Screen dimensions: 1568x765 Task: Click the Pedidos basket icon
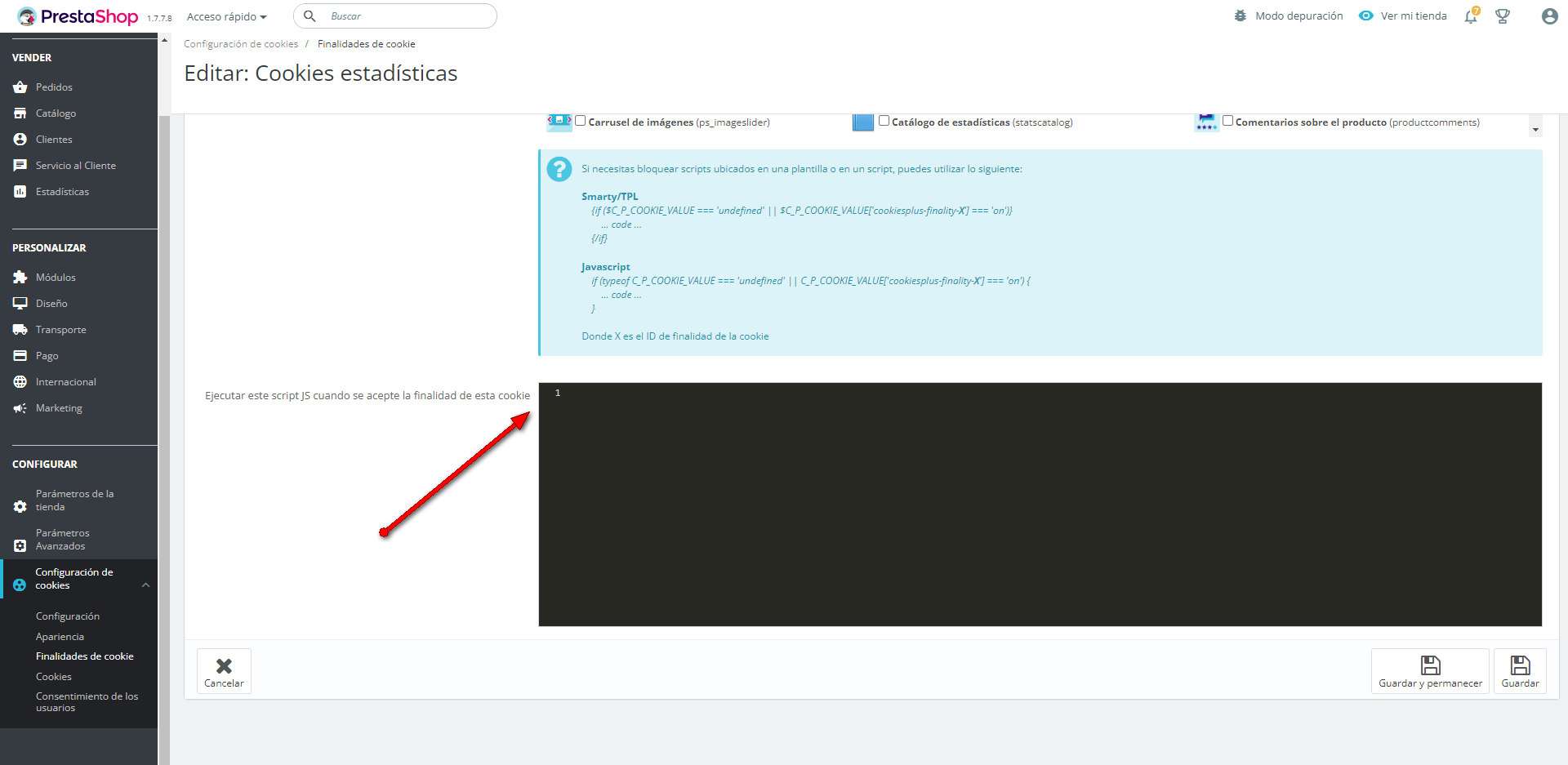tap(20, 87)
